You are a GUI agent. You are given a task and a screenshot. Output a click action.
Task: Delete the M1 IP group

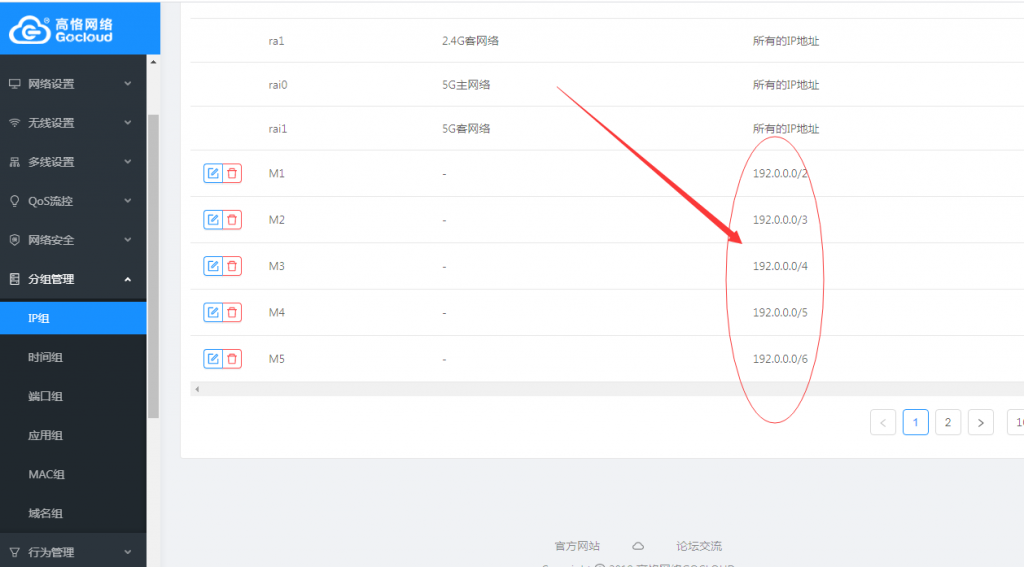pos(232,173)
